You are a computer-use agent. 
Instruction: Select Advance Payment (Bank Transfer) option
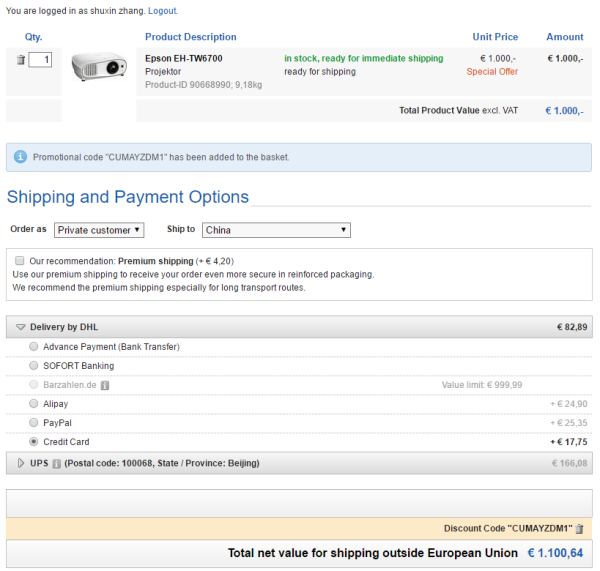tap(34, 346)
